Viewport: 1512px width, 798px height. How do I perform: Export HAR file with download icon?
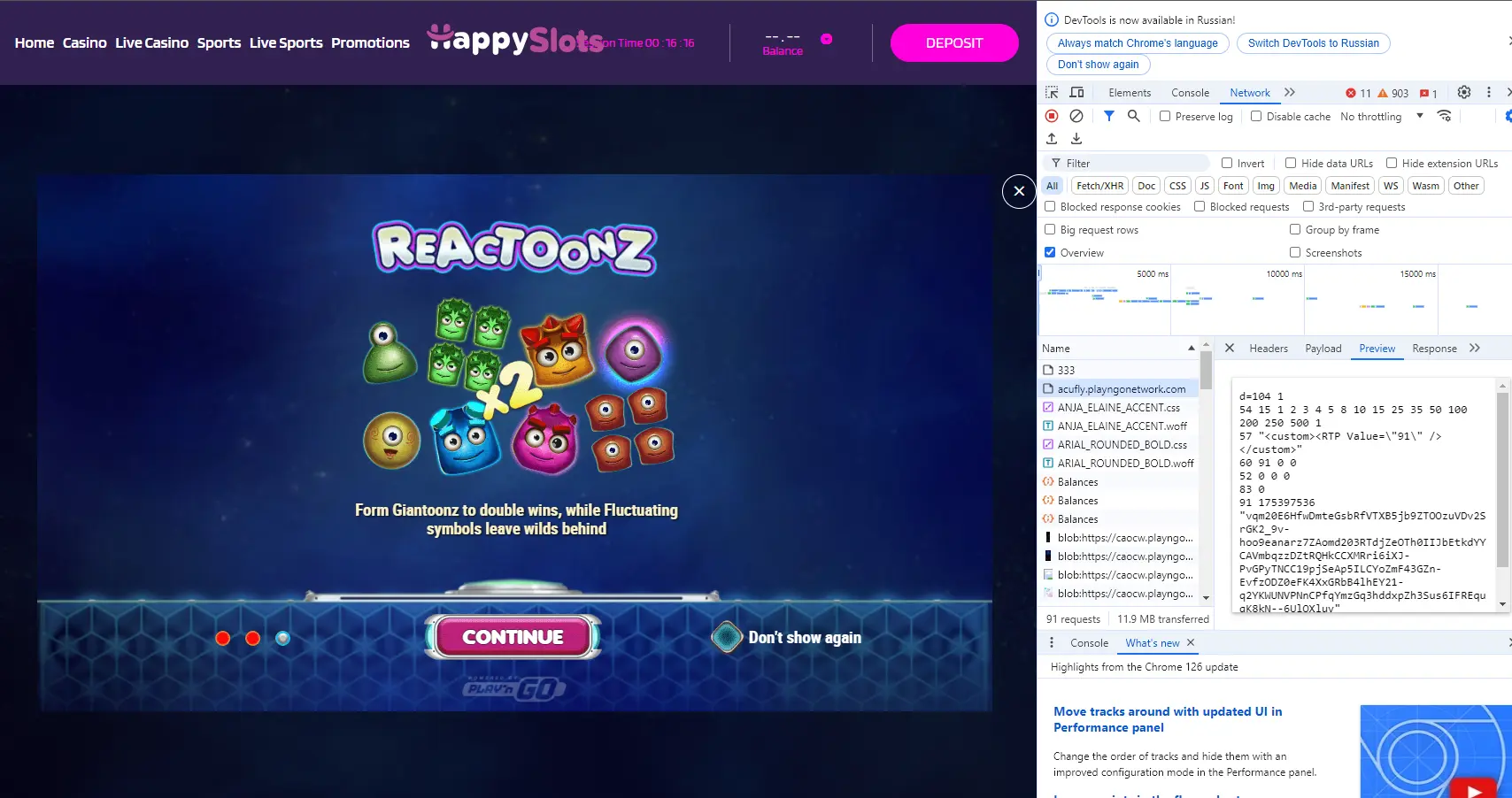[1076, 139]
